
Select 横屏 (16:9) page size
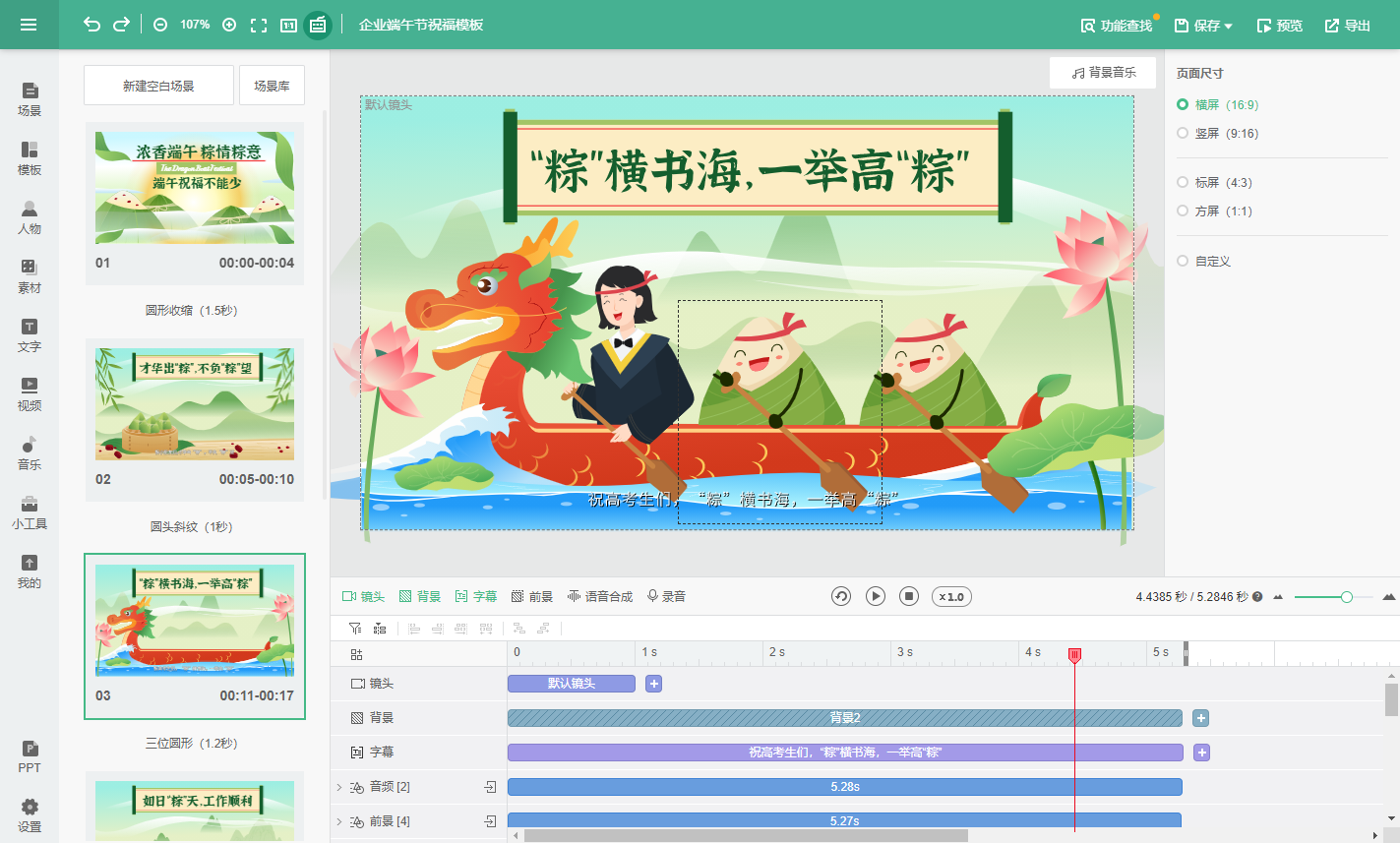(x=1218, y=104)
